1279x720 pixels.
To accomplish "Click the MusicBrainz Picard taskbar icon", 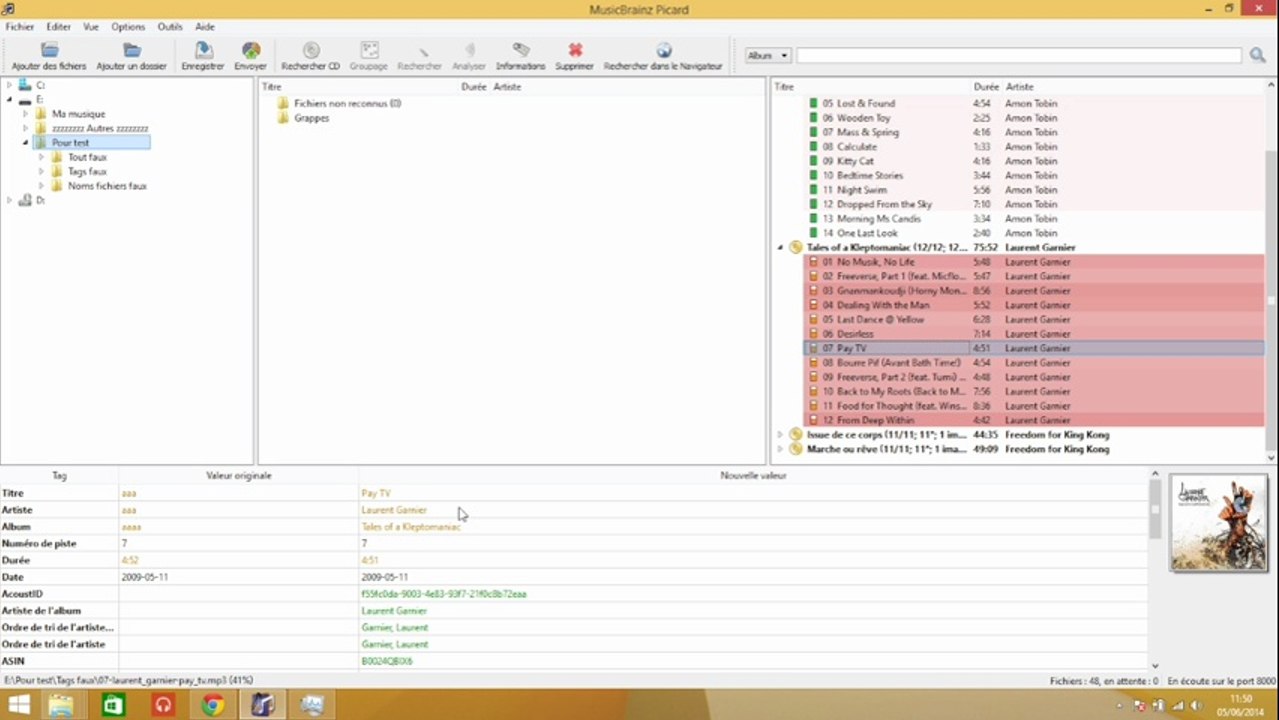I will click(262, 705).
